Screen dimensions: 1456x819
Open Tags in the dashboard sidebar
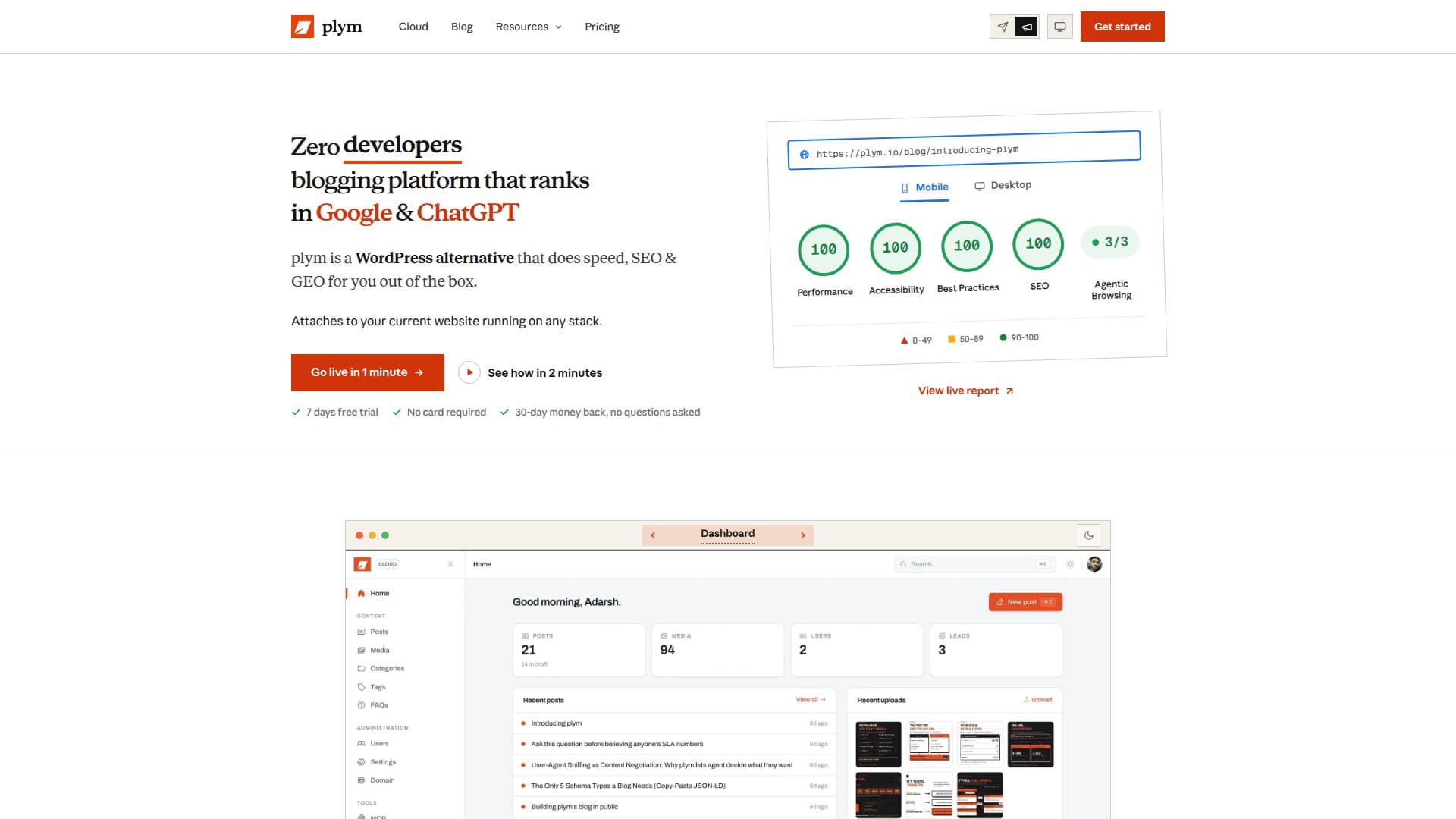pyautogui.click(x=372, y=687)
